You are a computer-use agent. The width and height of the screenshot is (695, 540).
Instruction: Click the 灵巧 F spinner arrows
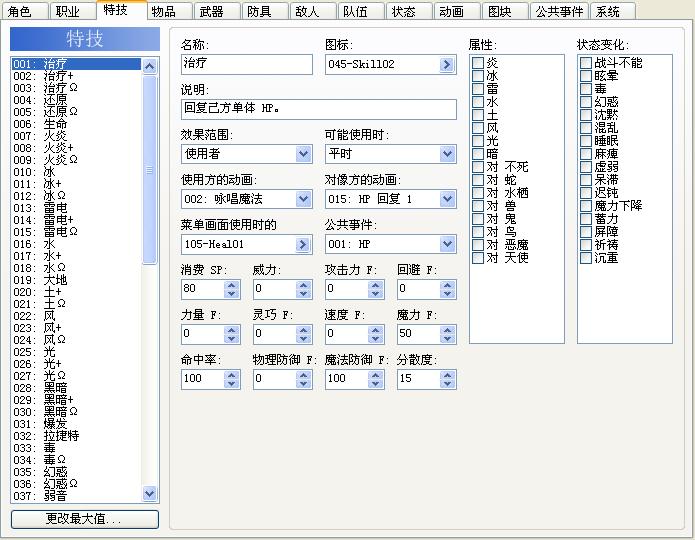[303, 334]
